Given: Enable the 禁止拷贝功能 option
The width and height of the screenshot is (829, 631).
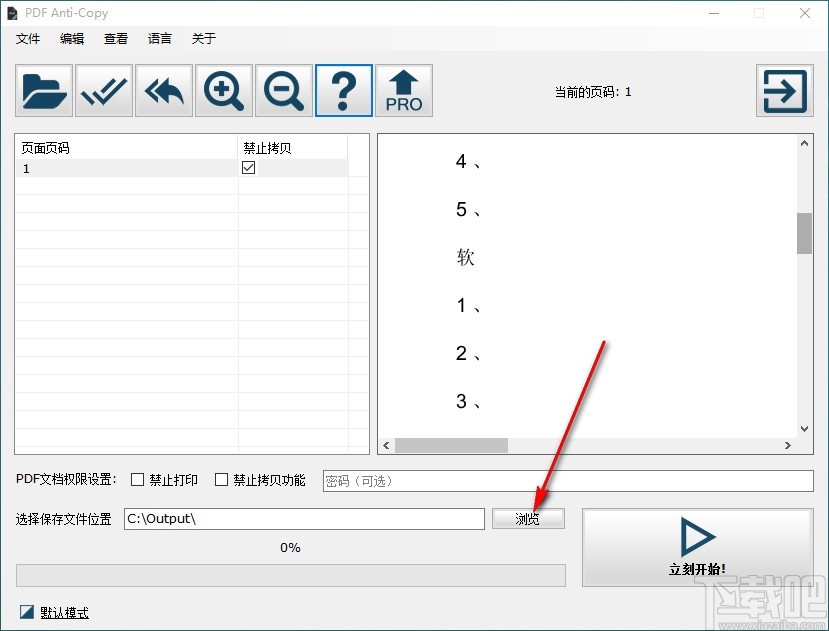Looking at the screenshot, I should pos(221,480).
